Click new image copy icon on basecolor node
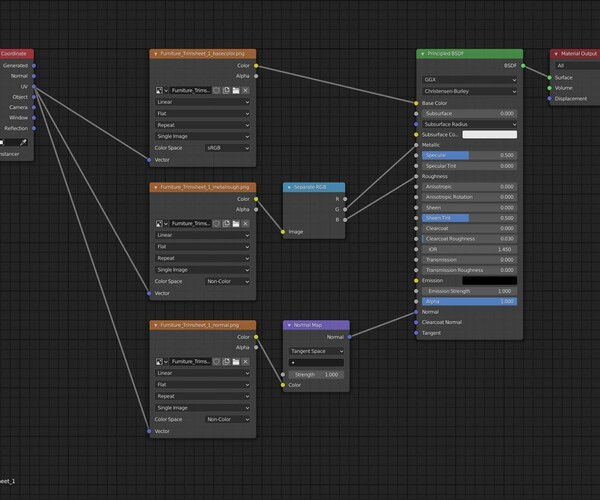The image size is (600, 500). pyautogui.click(x=226, y=90)
